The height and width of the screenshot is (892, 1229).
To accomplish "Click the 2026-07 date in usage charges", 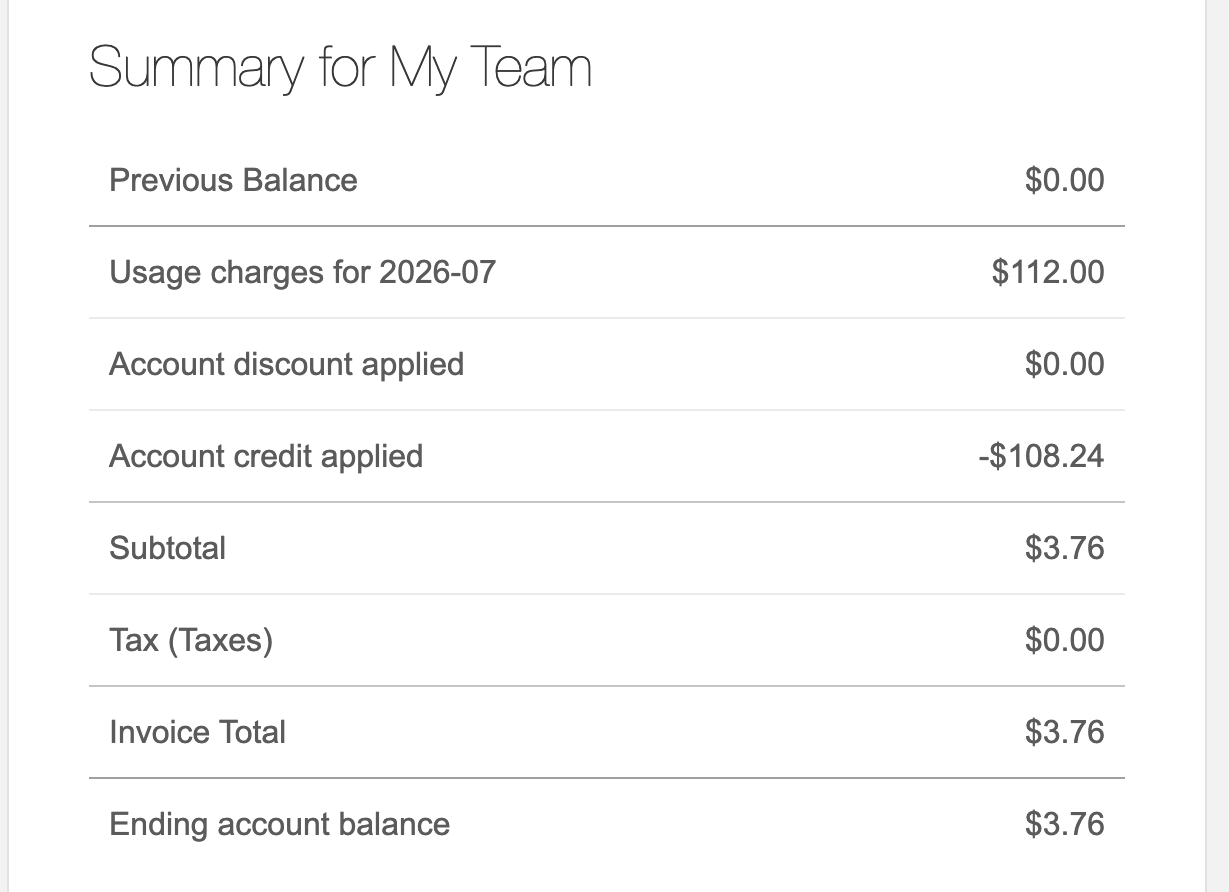I will [x=437, y=272].
